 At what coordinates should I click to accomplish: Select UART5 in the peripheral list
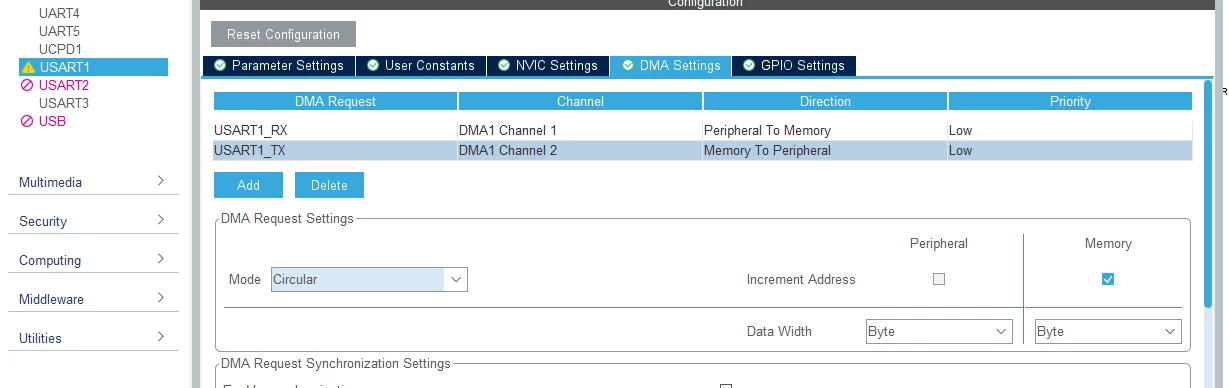click(59, 31)
